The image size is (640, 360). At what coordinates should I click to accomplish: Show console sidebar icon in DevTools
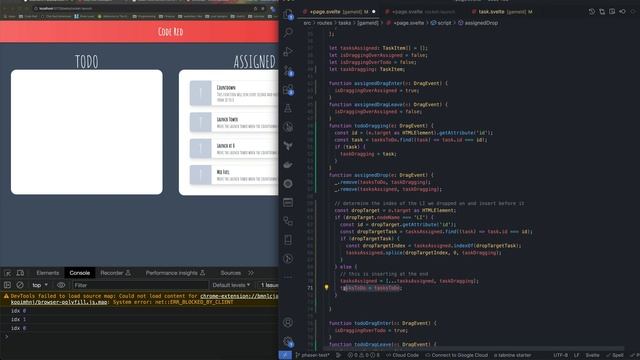(x=7, y=285)
